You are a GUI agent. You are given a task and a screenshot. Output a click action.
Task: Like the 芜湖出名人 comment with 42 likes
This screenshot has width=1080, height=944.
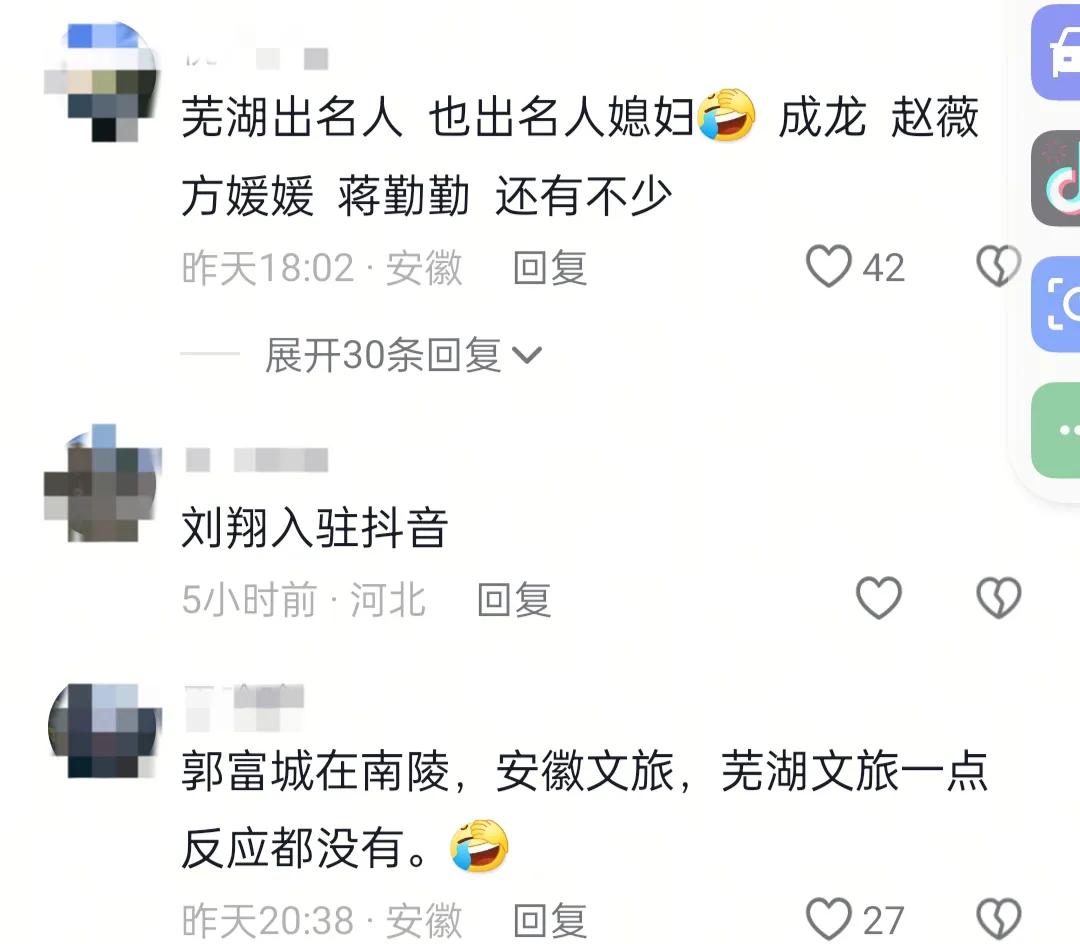[x=829, y=266]
